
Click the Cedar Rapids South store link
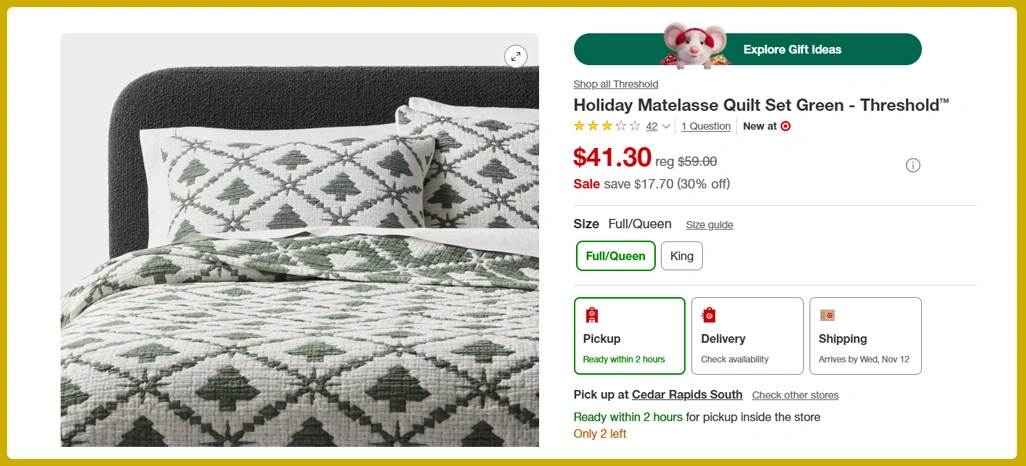pos(687,395)
